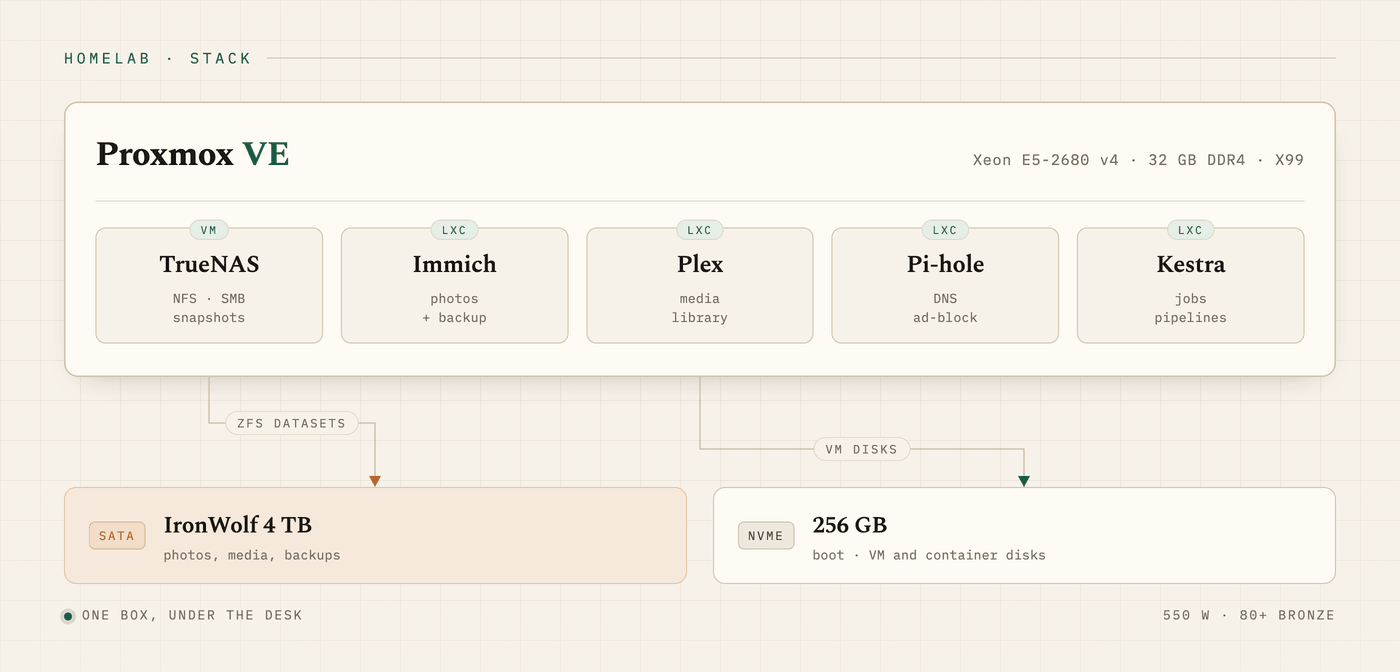1400x672 pixels.
Task: Click the VM badge above TrueNAS
Action: click(209, 230)
